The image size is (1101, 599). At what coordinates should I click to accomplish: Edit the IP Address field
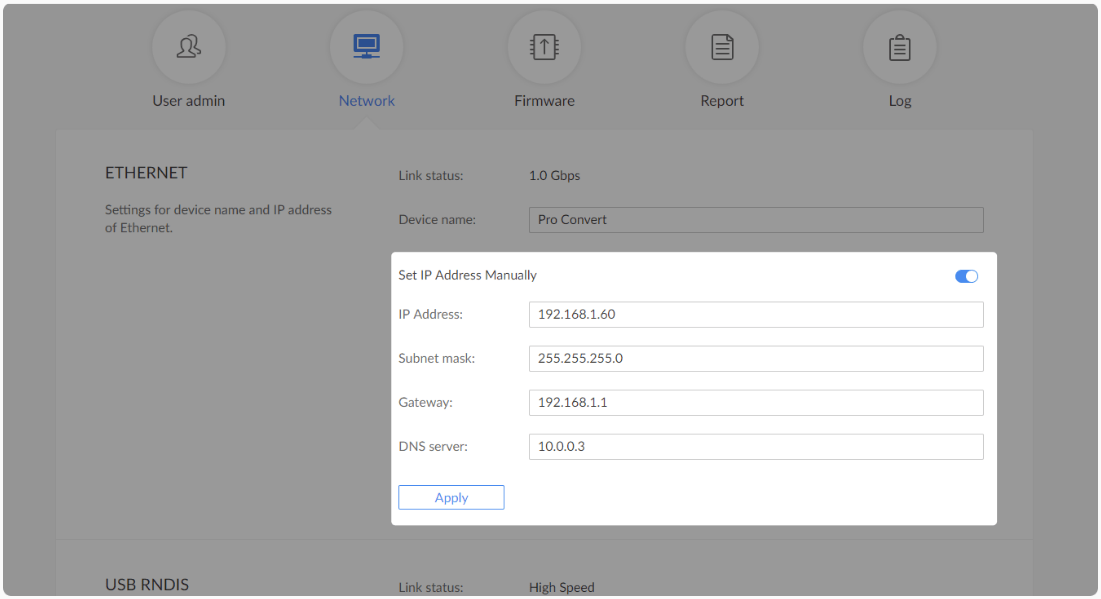(x=756, y=315)
